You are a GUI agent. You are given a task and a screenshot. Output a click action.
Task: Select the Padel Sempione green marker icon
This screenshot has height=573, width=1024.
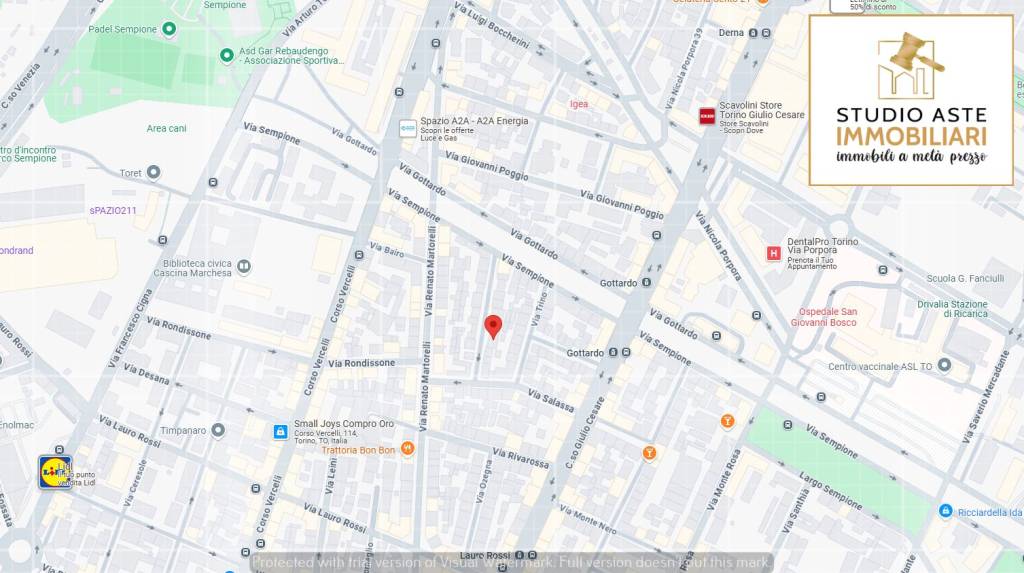[x=169, y=29]
